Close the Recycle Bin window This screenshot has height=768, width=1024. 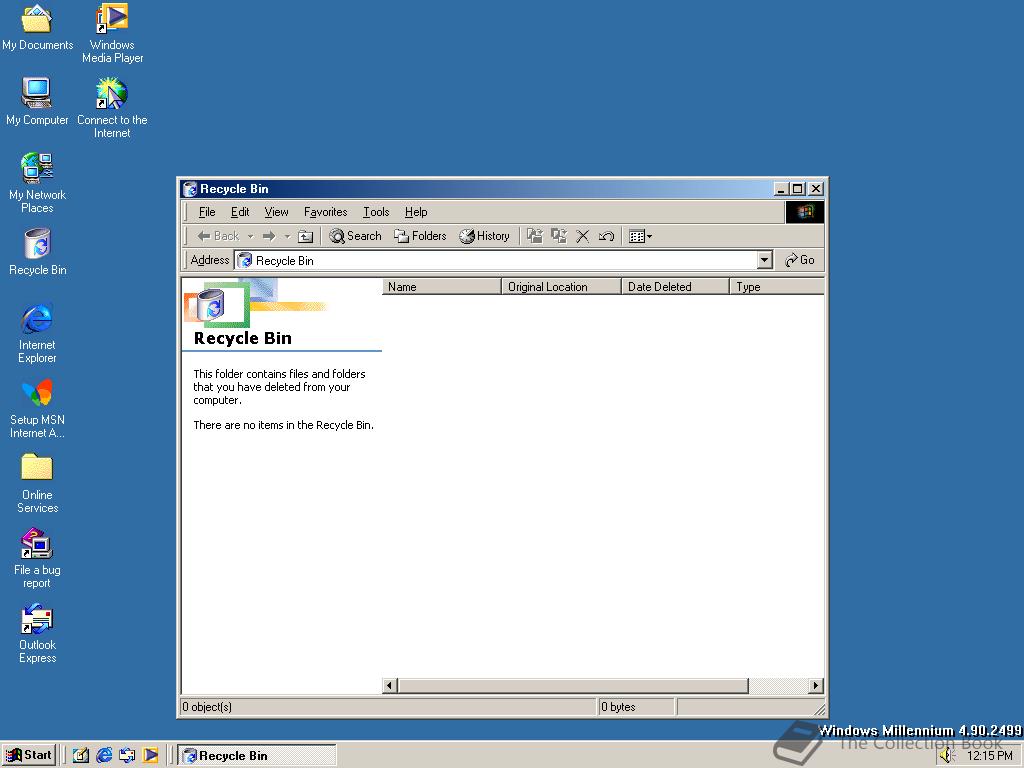tap(816, 189)
